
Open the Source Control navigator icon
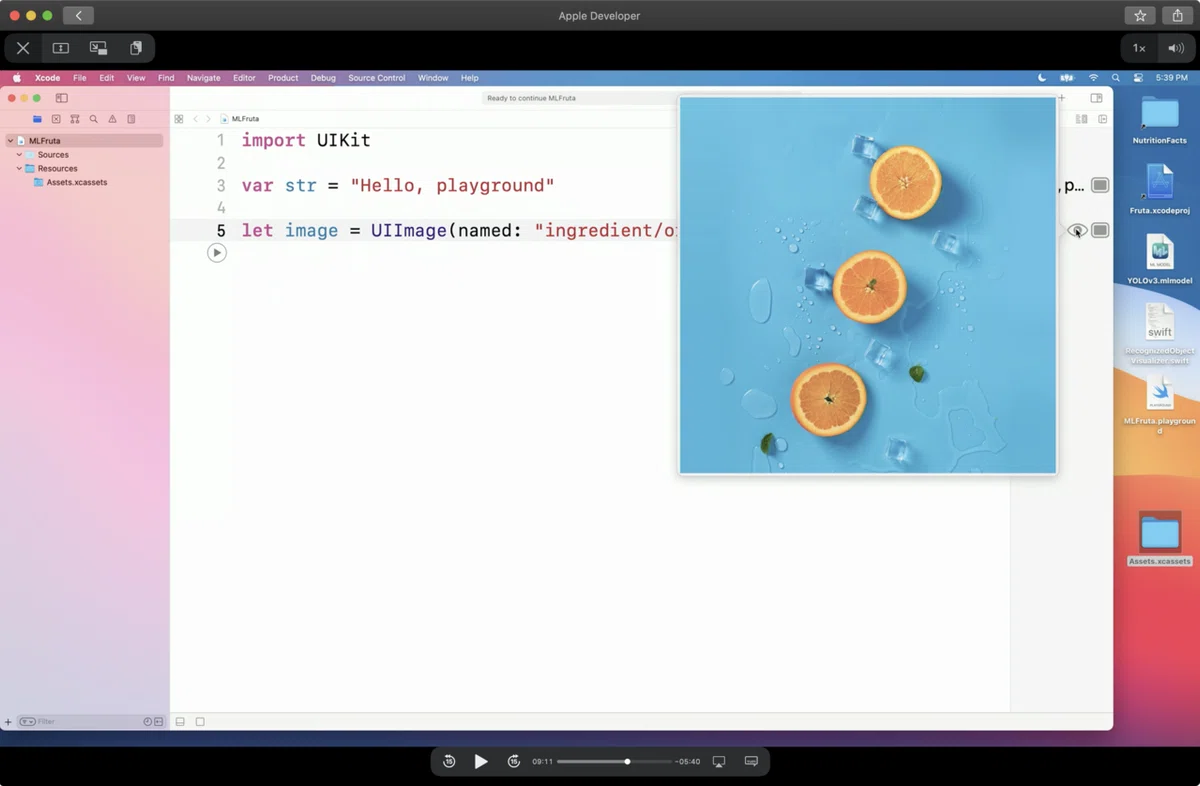click(x=56, y=119)
